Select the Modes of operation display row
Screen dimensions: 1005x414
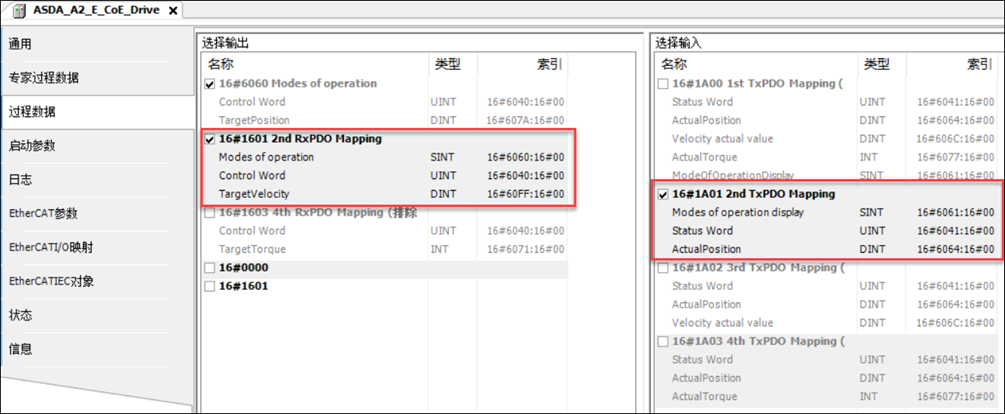coord(738,212)
